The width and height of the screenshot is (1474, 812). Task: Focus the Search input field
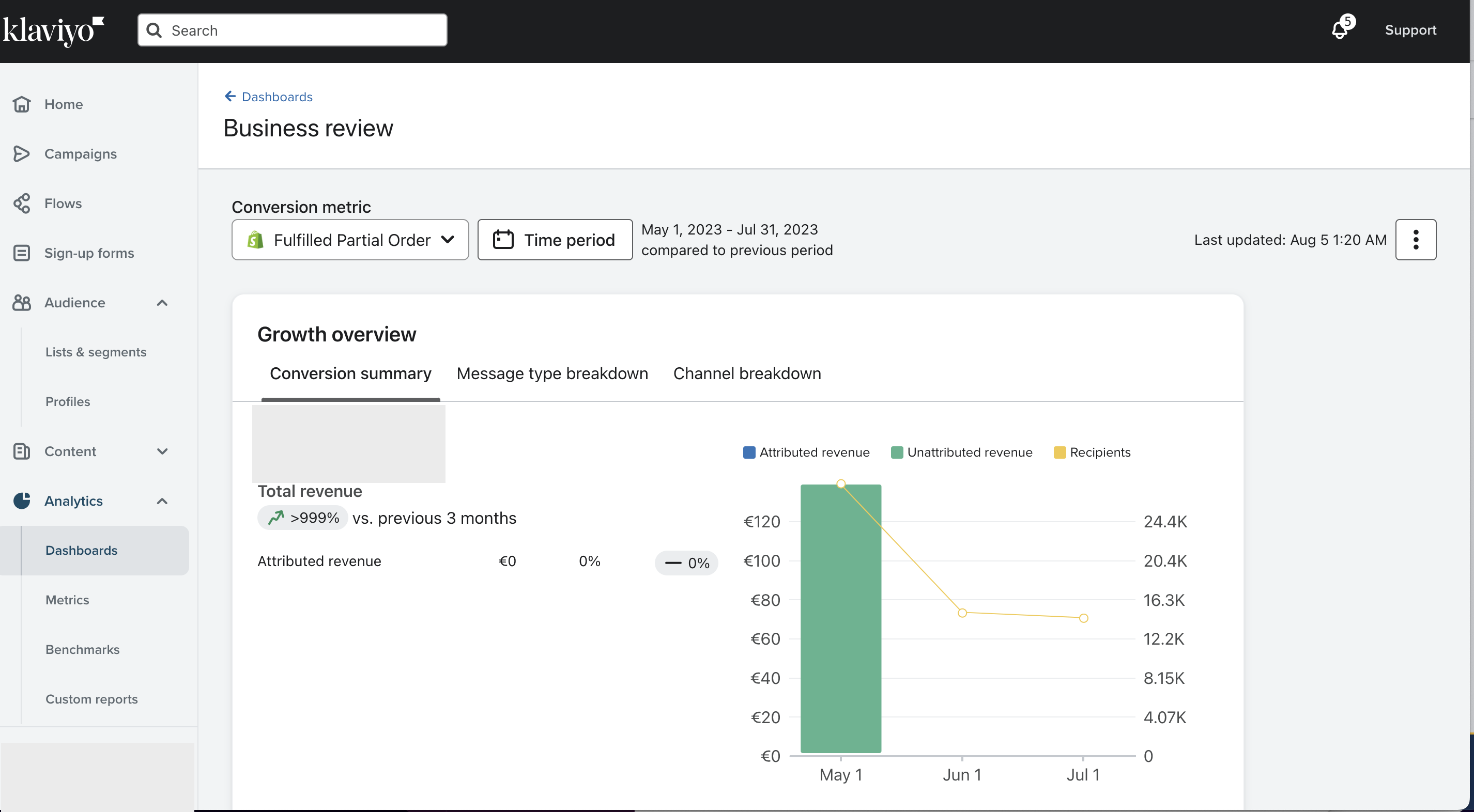pyautogui.click(x=292, y=30)
